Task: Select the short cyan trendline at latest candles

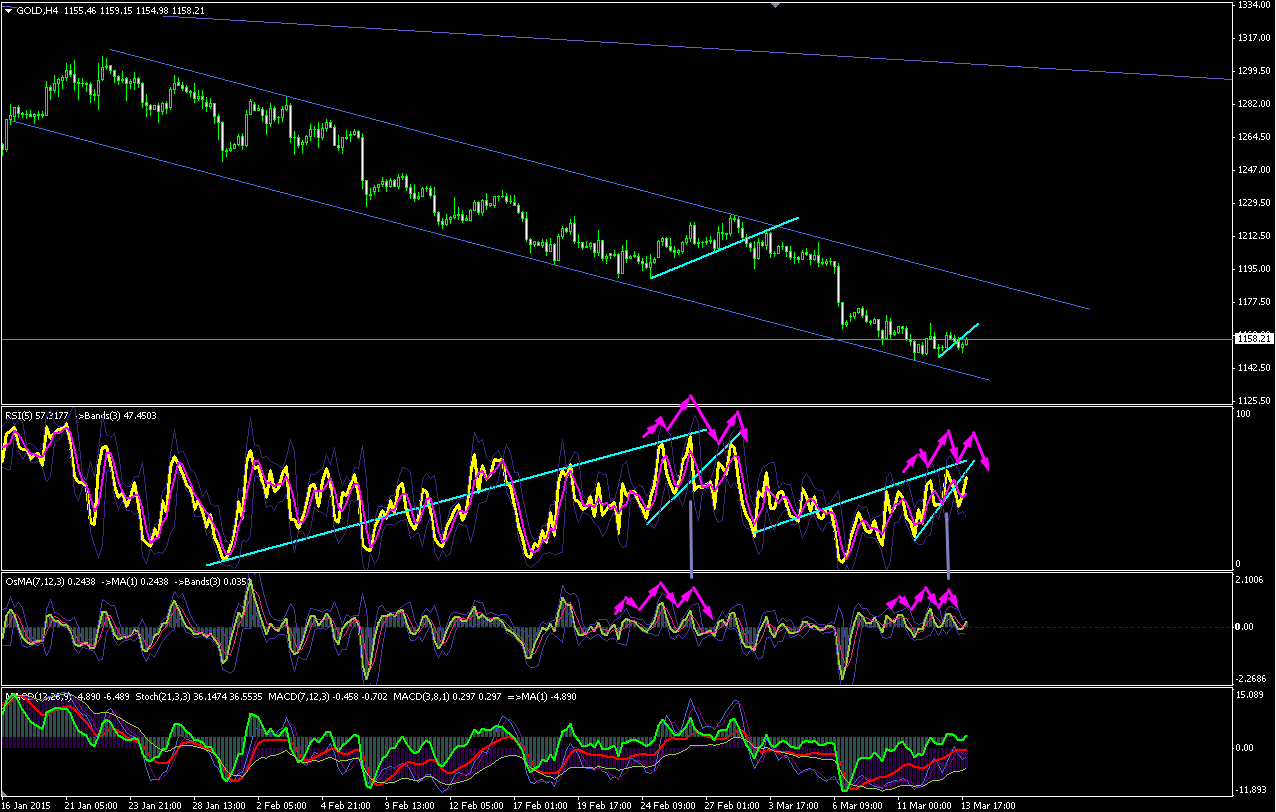Action: (958, 340)
